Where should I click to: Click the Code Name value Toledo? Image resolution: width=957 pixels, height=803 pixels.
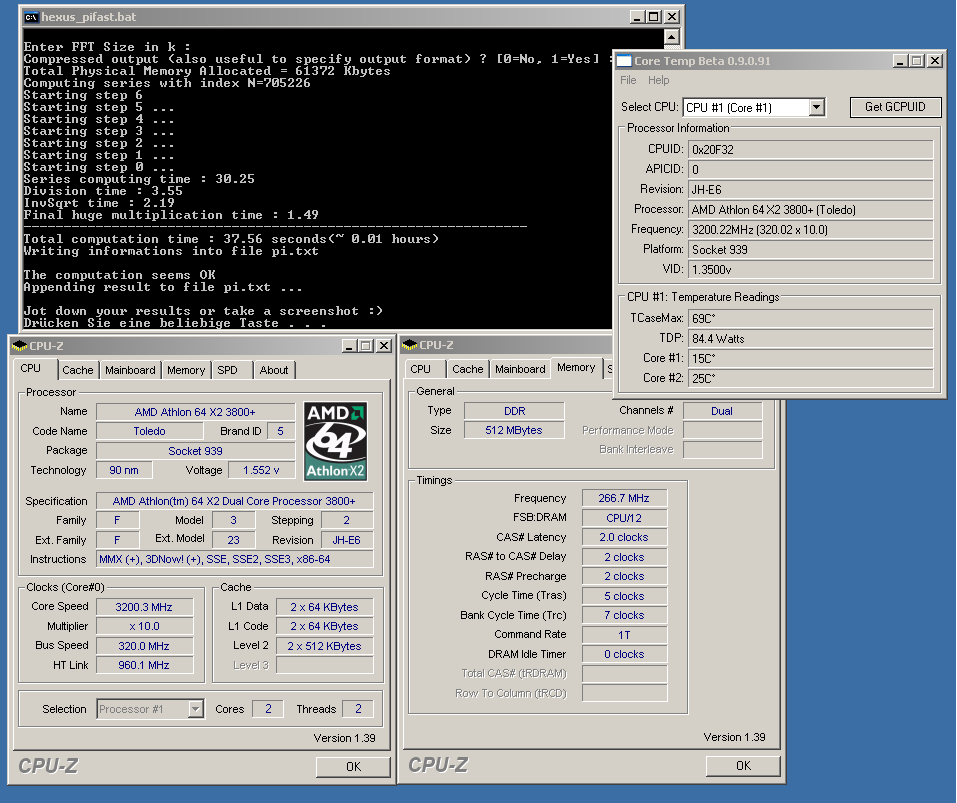(x=150, y=431)
